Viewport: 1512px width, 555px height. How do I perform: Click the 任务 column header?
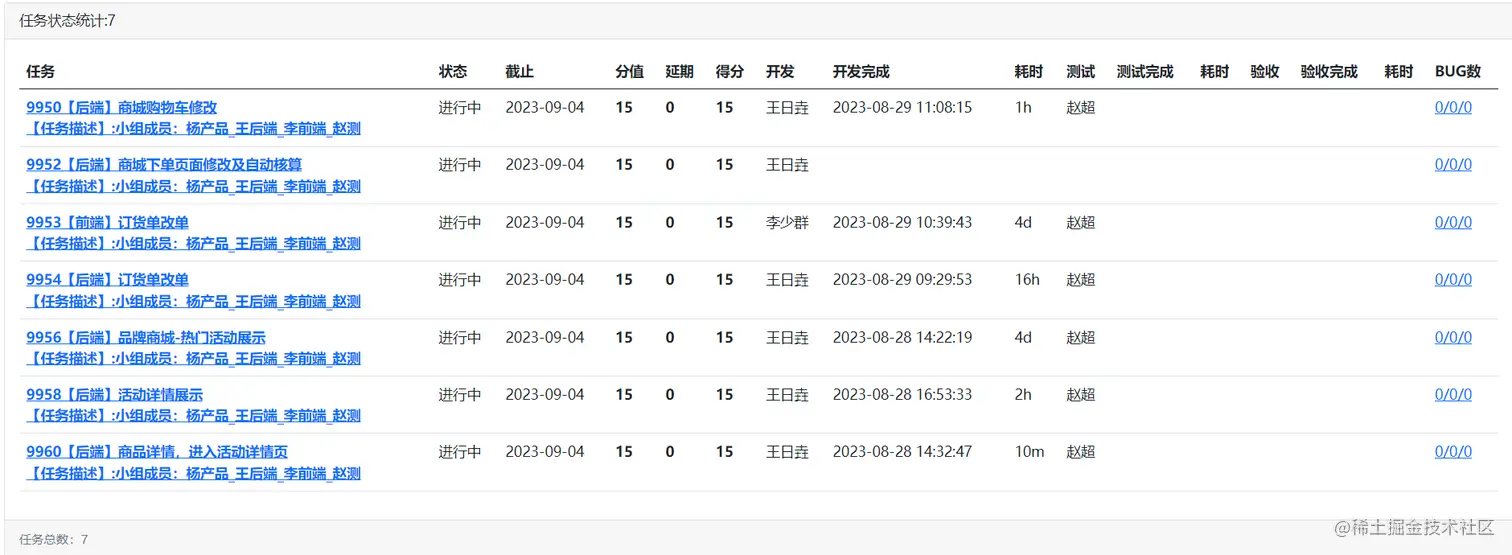coord(41,71)
